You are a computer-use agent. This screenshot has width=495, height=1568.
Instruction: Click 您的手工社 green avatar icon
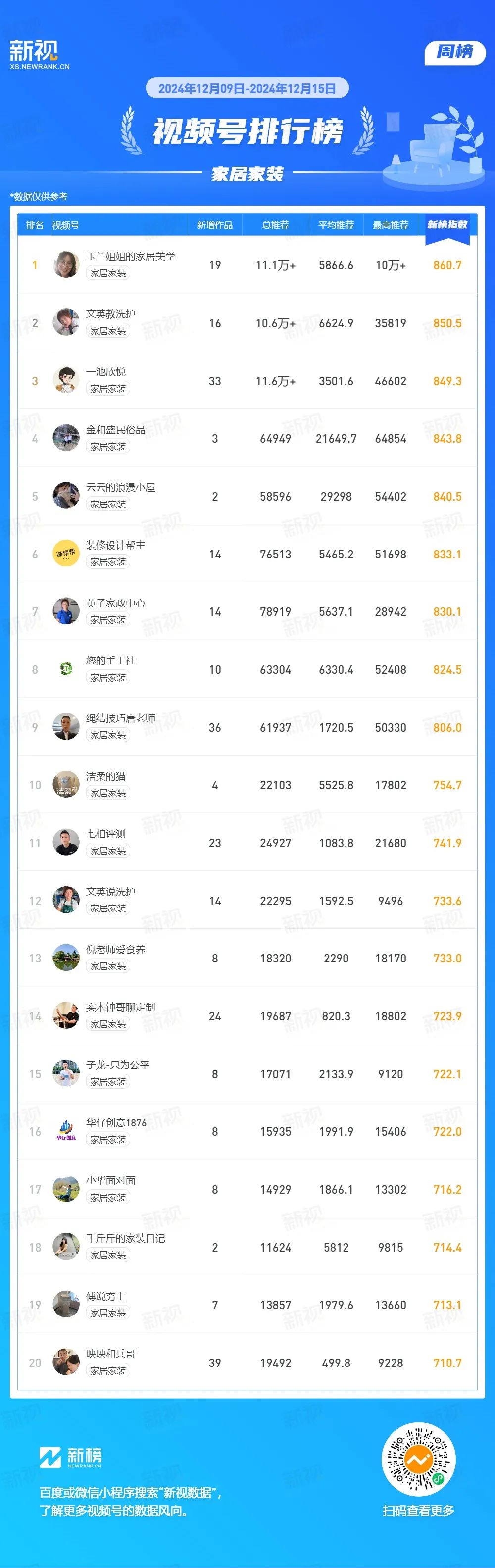coord(66,669)
